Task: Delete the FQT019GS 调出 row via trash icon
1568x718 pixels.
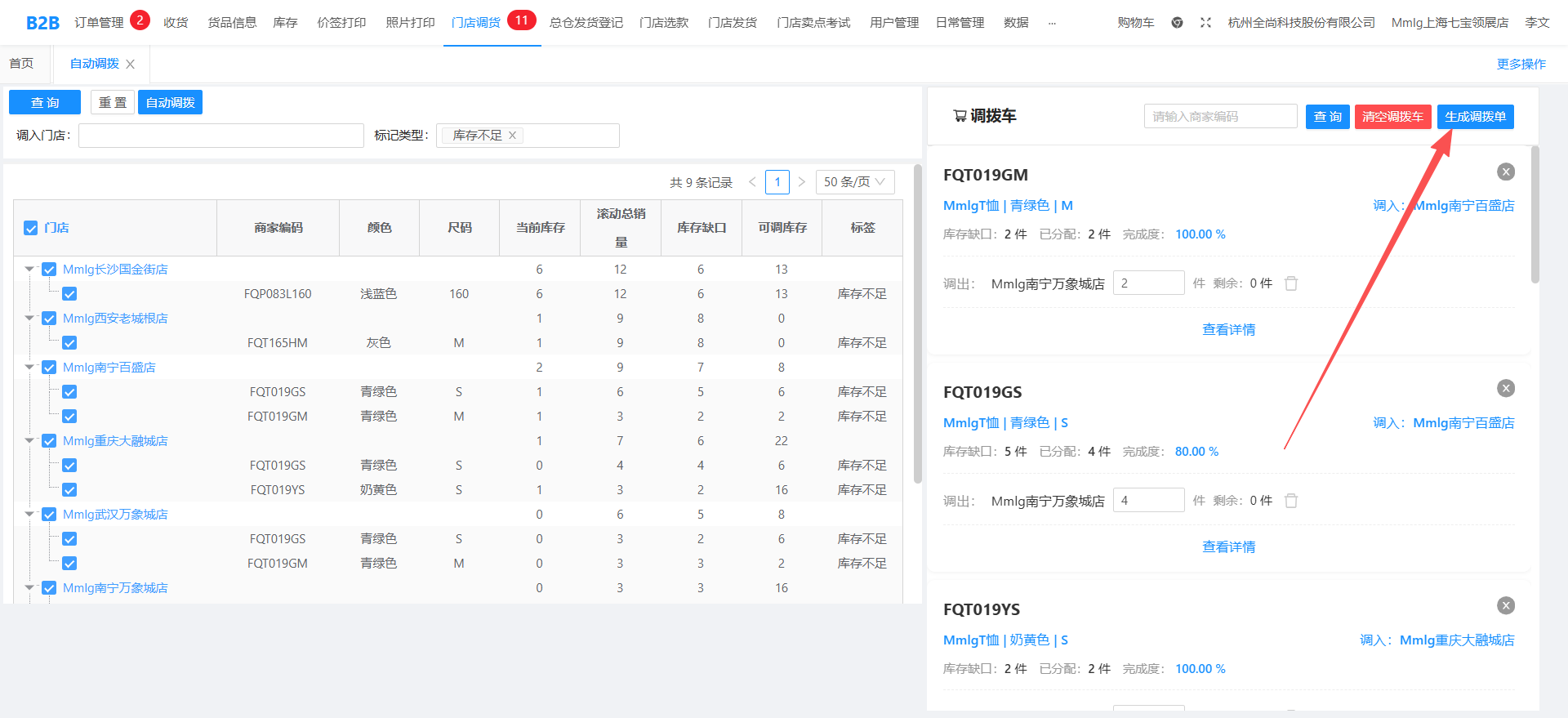Action: 1291,501
